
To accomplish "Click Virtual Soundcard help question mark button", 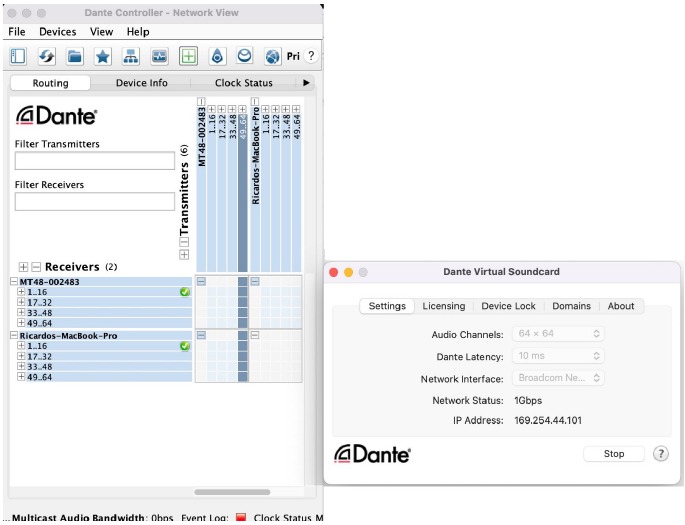I will [x=661, y=454].
